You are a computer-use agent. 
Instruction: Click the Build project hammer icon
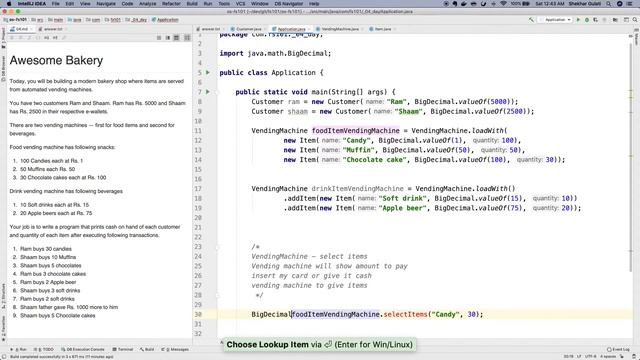[531, 20]
